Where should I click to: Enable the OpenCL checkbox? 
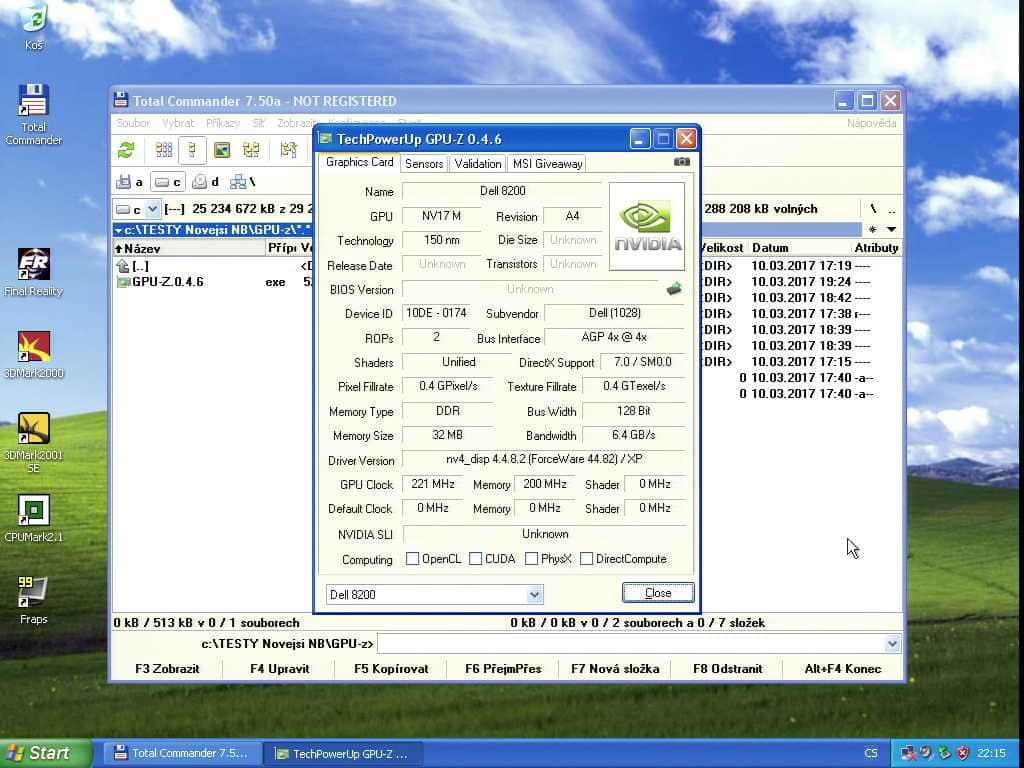point(412,559)
